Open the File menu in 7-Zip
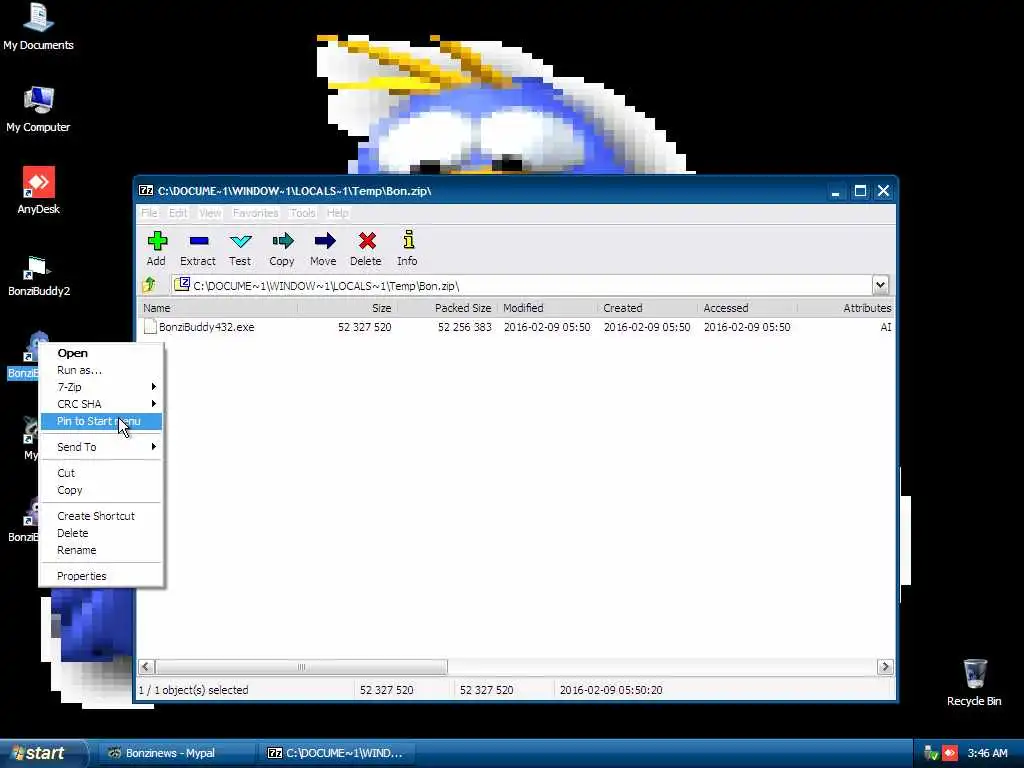The height and width of the screenshot is (768, 1024). click(149, 213)
